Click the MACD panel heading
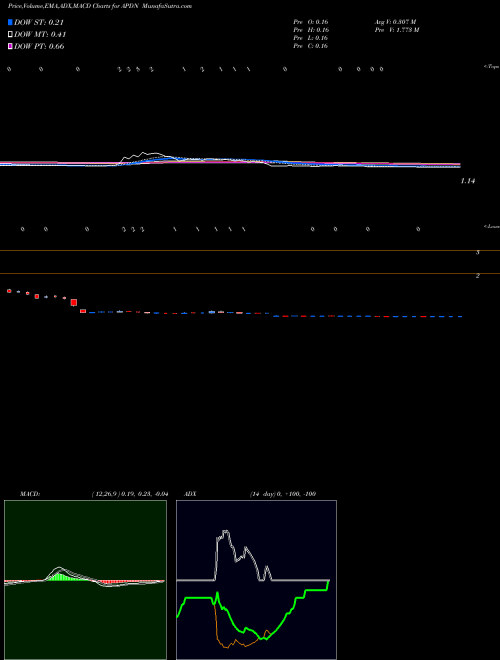 pyautogui.click(x=30, y=494)
